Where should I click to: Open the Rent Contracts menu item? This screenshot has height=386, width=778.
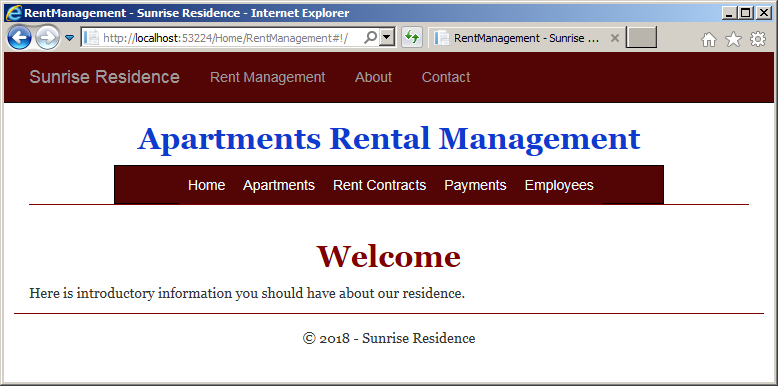(380, 185)
